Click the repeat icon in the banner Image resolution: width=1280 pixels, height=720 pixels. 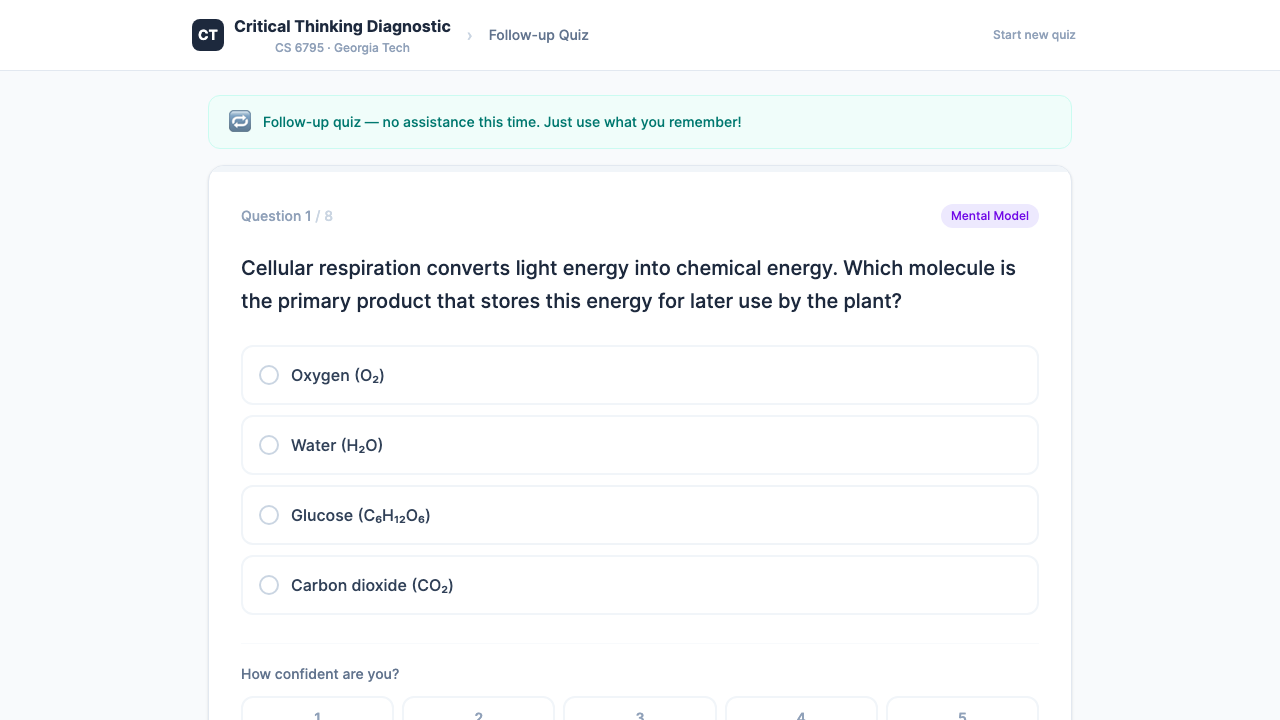[240, 121]
